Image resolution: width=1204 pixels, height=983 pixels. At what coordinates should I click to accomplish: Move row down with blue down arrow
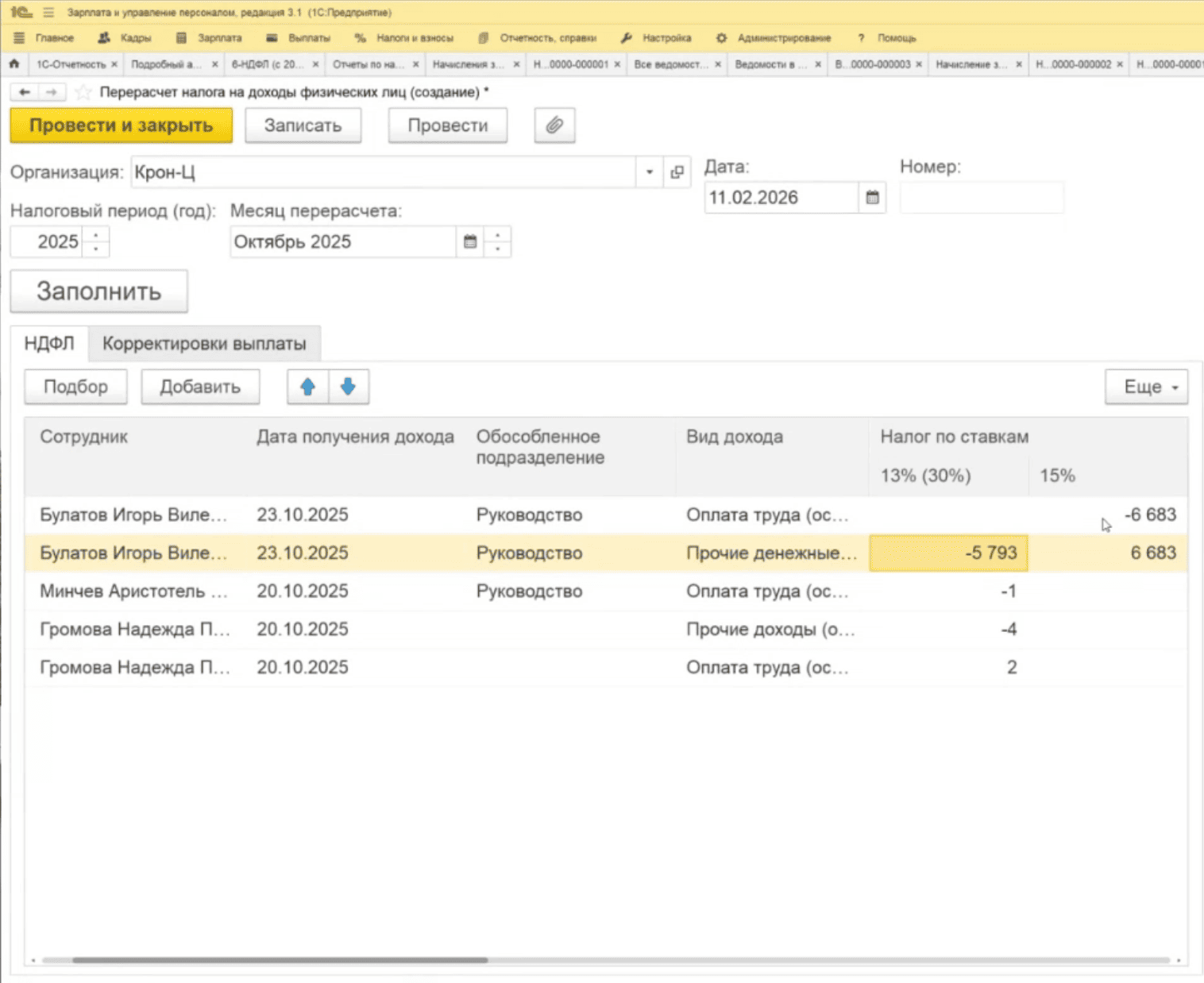(348, 387)
